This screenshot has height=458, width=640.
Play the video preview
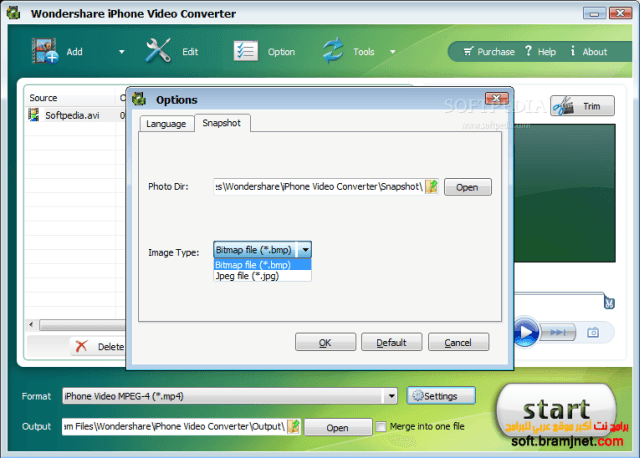click(x=525, y=332)
